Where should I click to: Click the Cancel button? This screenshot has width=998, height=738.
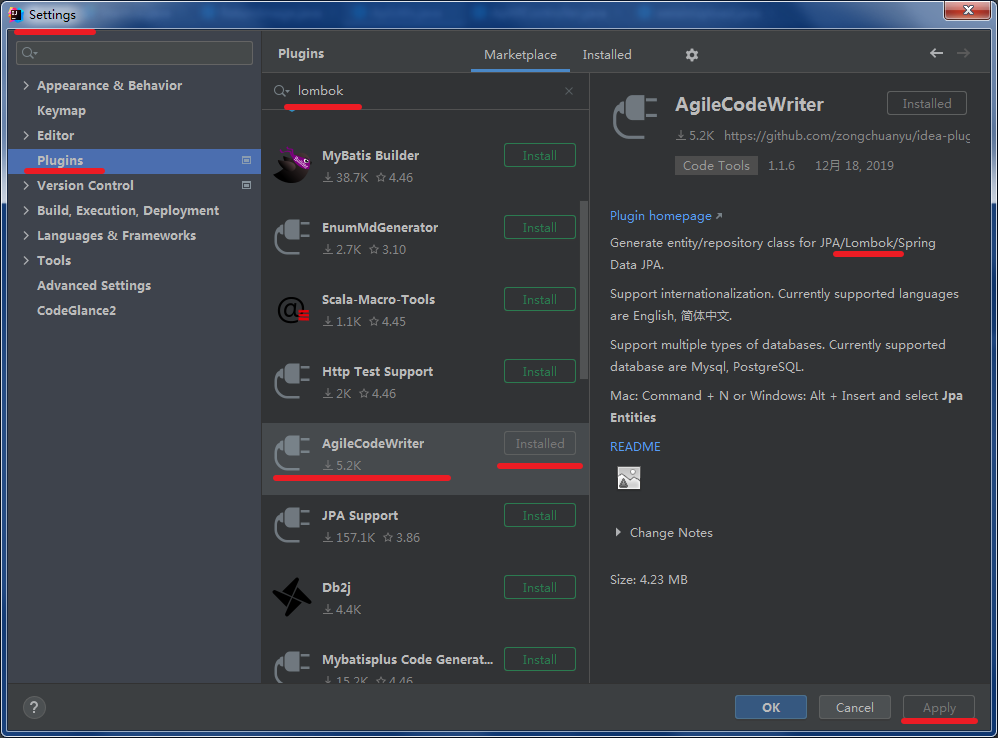pos(854,707)
